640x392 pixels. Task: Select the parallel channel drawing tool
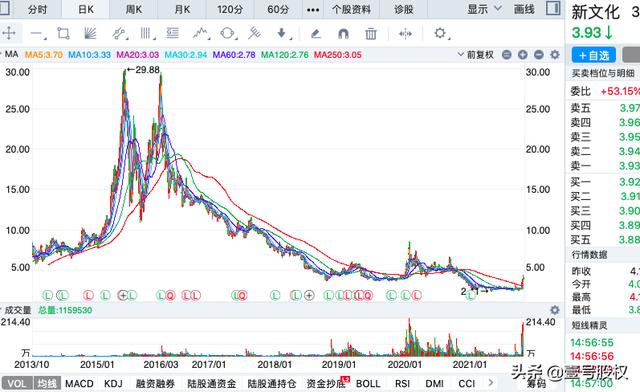tap(119, 33)
